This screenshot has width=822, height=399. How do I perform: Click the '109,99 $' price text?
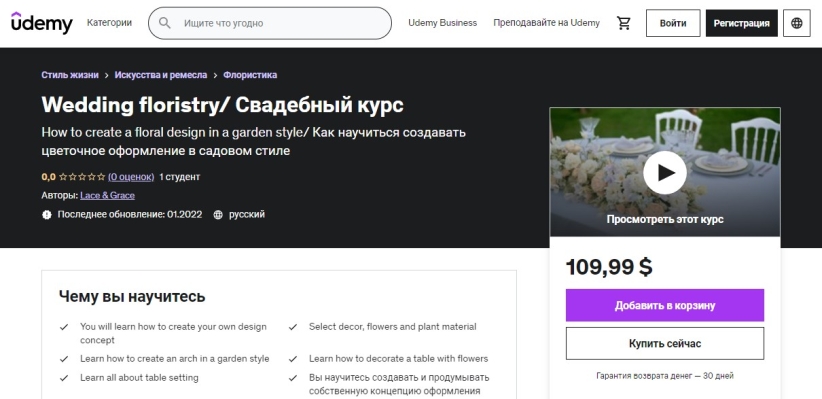609,267
